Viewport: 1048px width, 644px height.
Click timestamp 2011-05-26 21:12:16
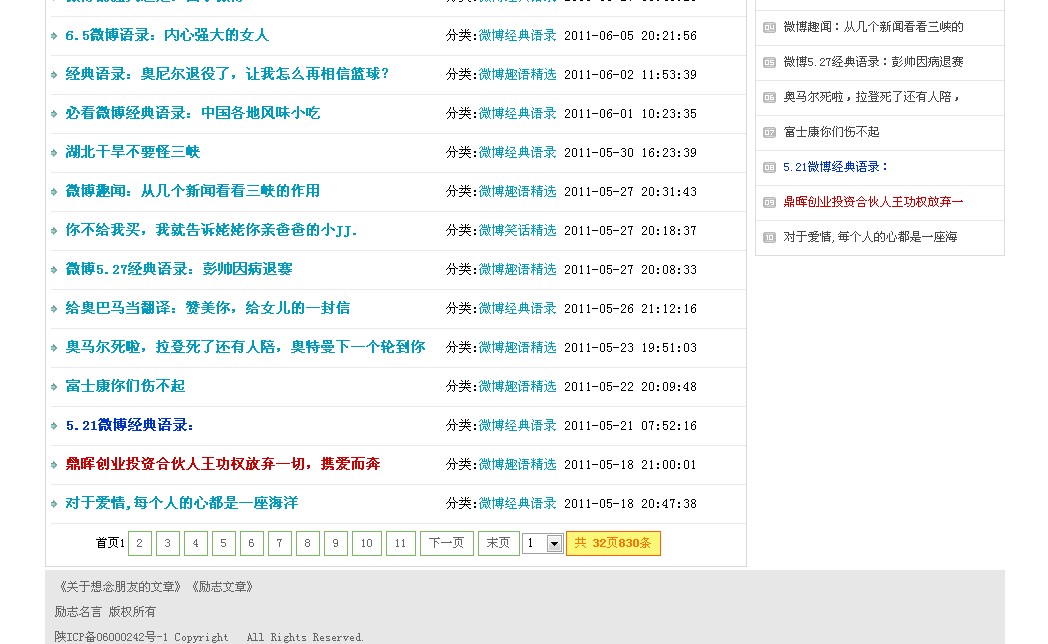pyautogui.click(x=630, y=309)
